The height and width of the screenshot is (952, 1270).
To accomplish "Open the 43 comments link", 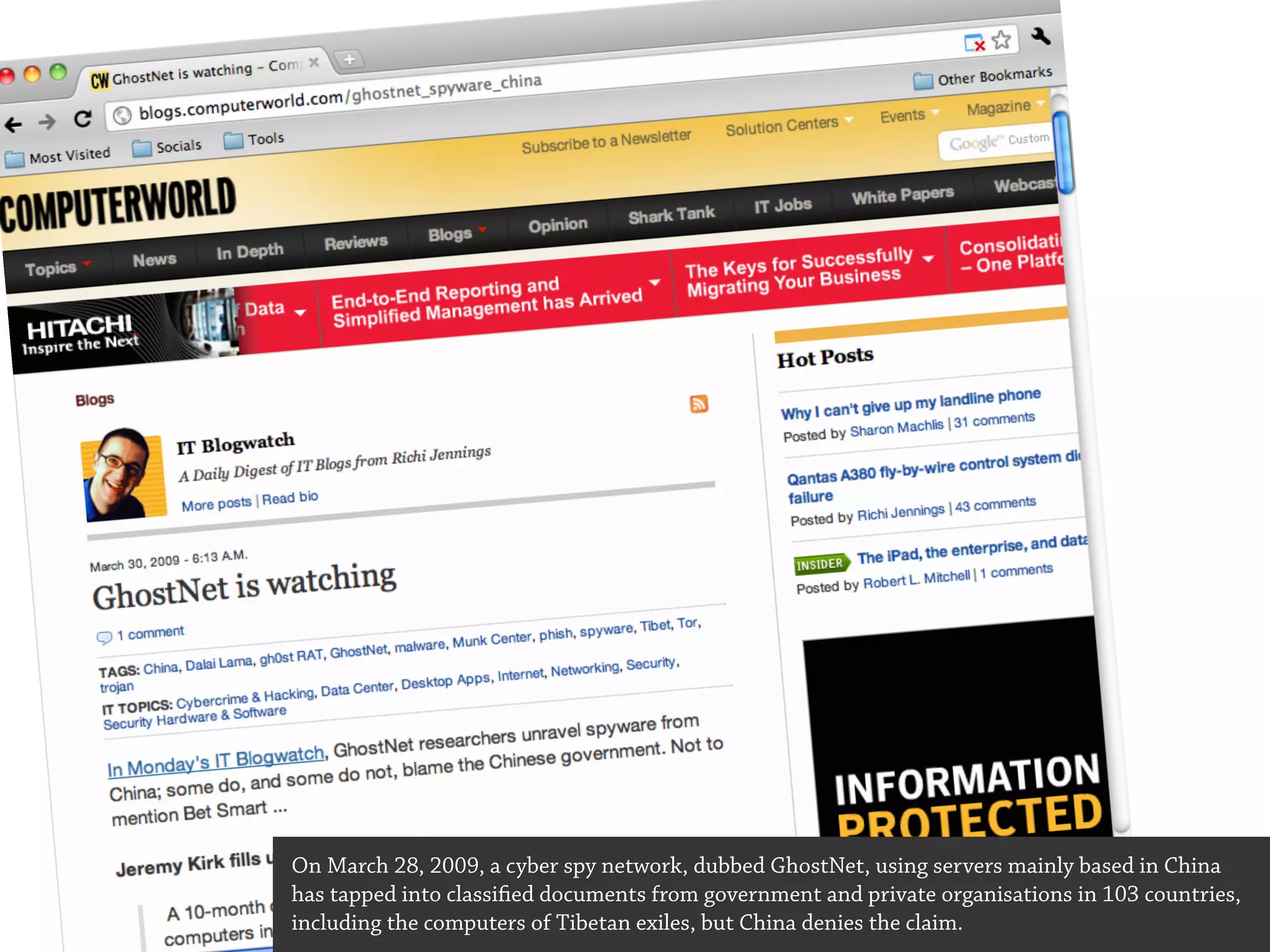I will coord(995,504).
